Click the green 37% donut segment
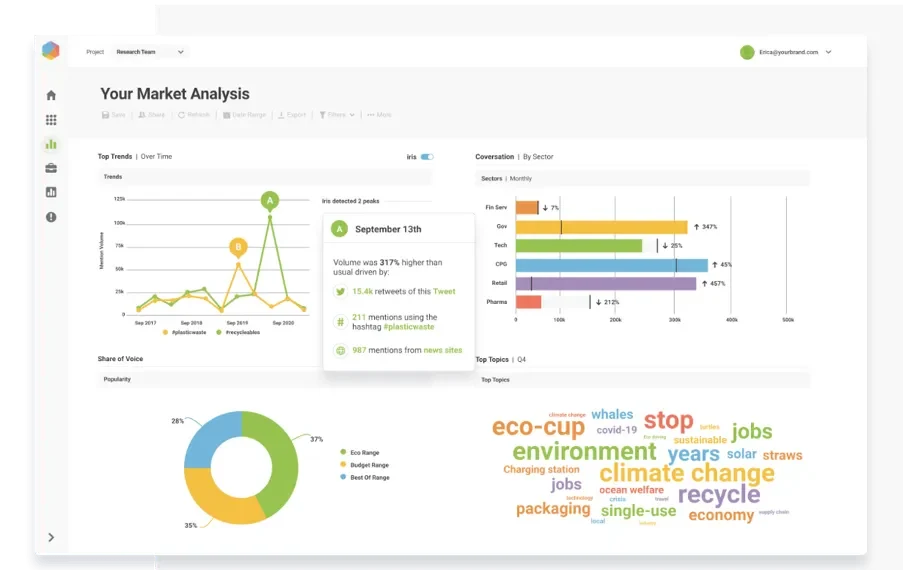 [x=281, y=461]
